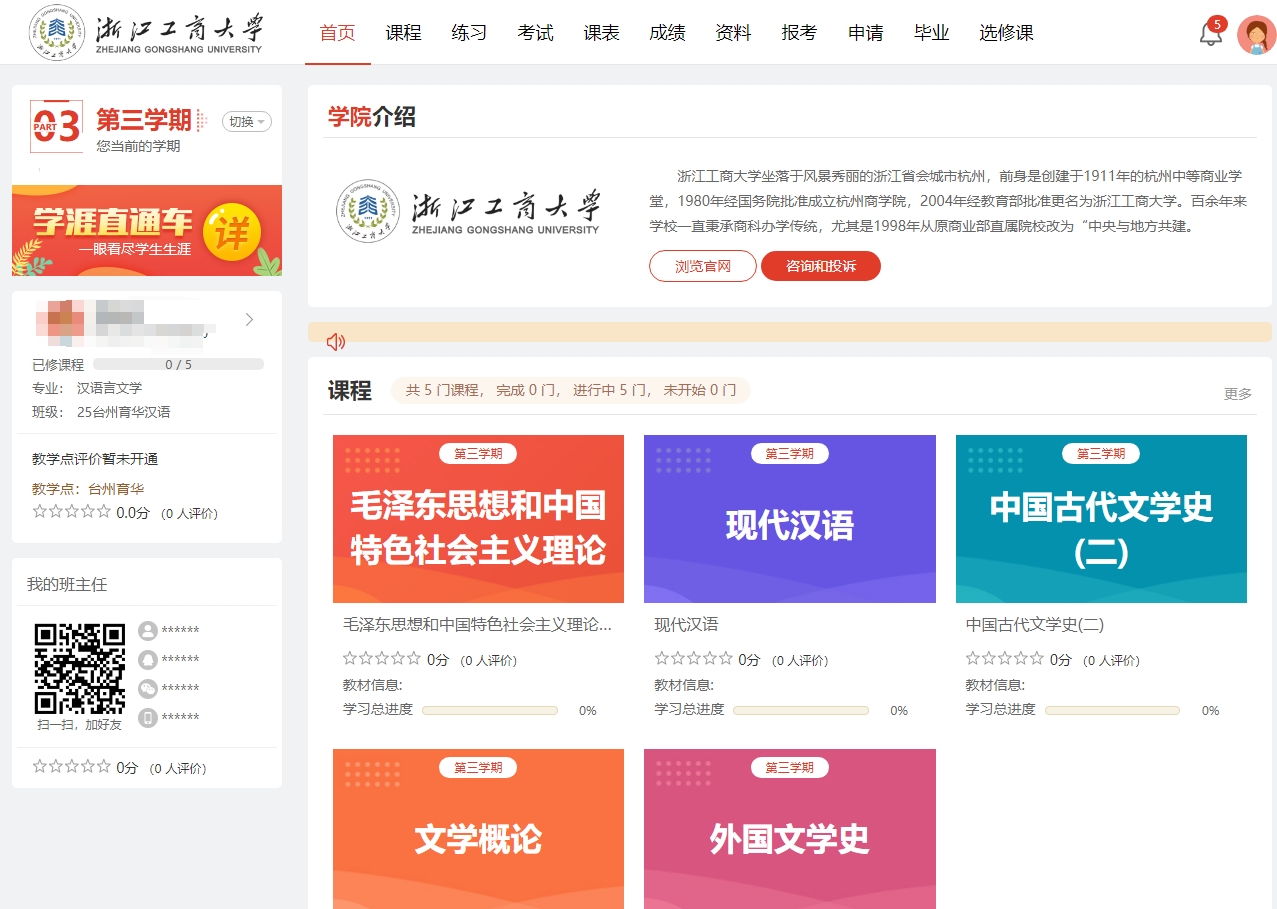The width and height of the screenshot is (1277, 909).
Task: Click the 毛泽东思想 course 学习总进度 bar
Action: pyautogui.click(x=490, y=711)
